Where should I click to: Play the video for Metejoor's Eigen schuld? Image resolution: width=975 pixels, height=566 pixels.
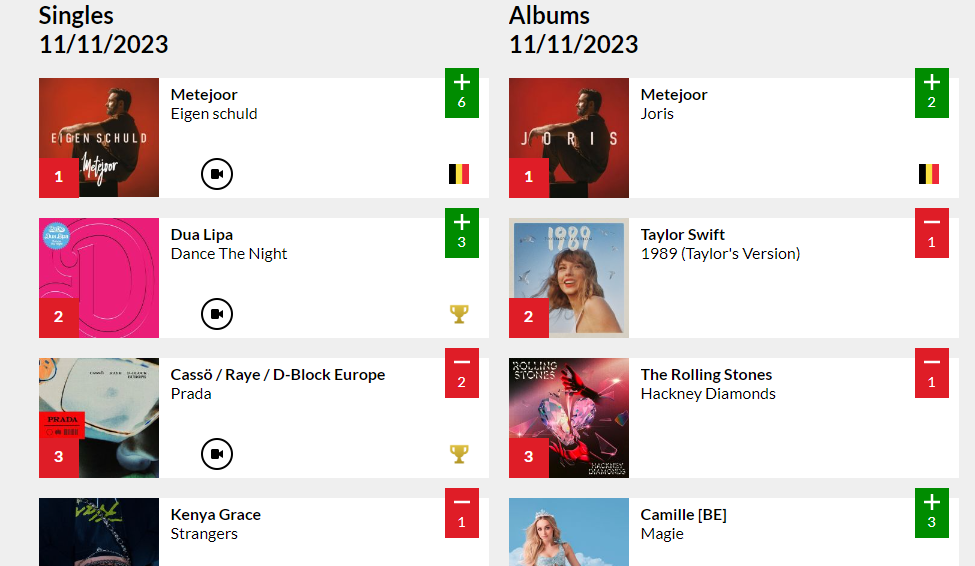[x=216, y=174]
